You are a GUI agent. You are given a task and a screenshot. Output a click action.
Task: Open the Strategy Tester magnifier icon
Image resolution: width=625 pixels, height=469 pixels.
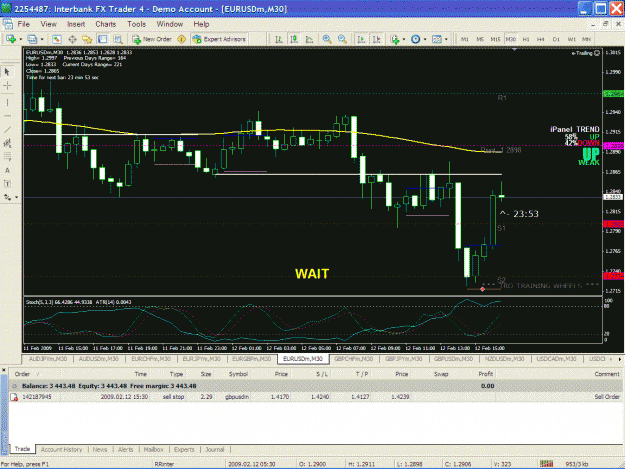tap(118, 39)
